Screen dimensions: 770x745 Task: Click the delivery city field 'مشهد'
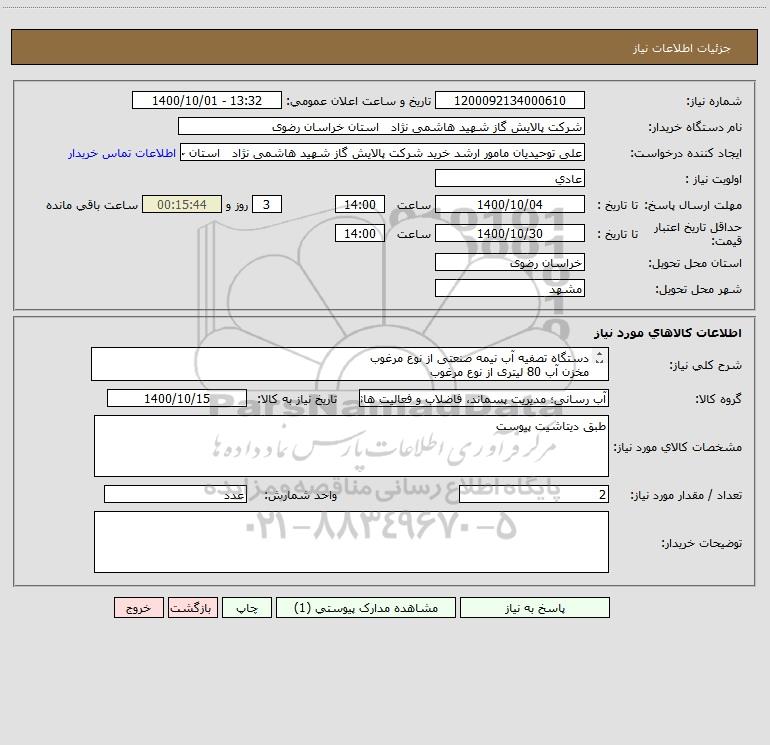510,288
